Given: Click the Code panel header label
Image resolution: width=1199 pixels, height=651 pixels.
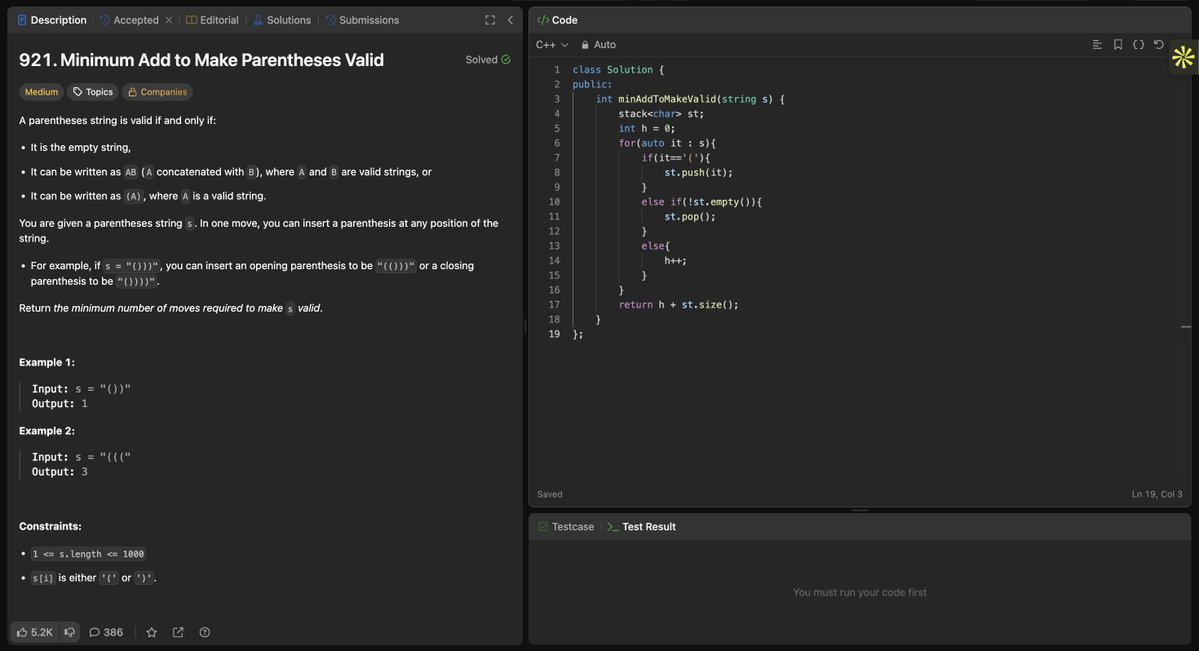Looking at the screenshot, I should (557, 20).
